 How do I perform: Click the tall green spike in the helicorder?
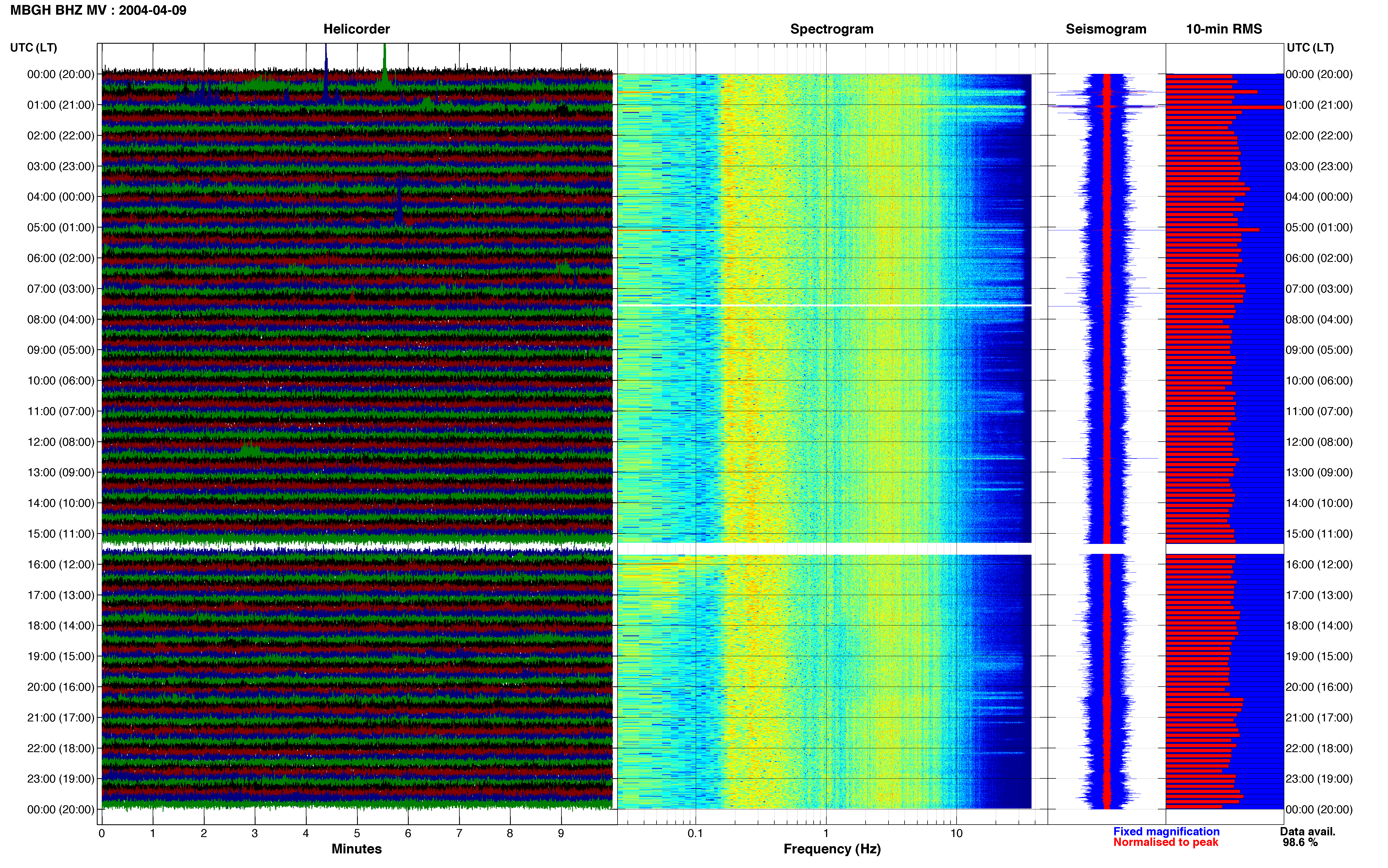(x=385, y=66)
